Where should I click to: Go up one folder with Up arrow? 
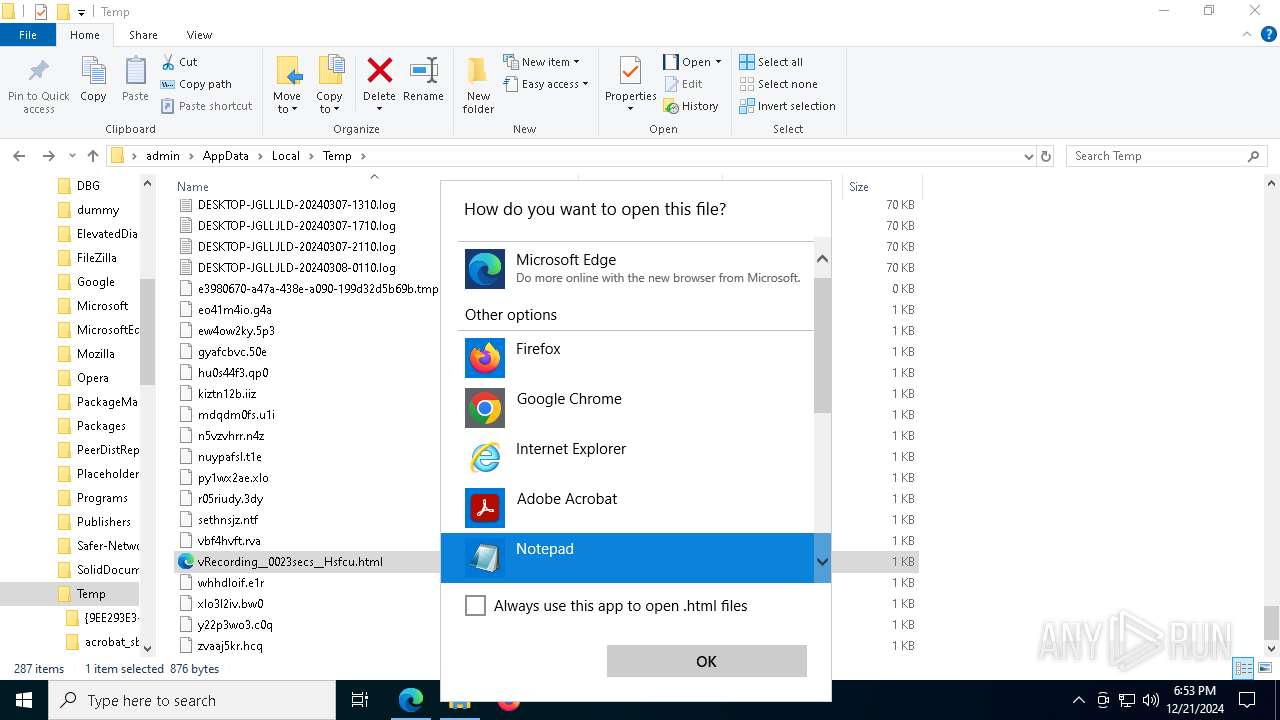[93, 156]
